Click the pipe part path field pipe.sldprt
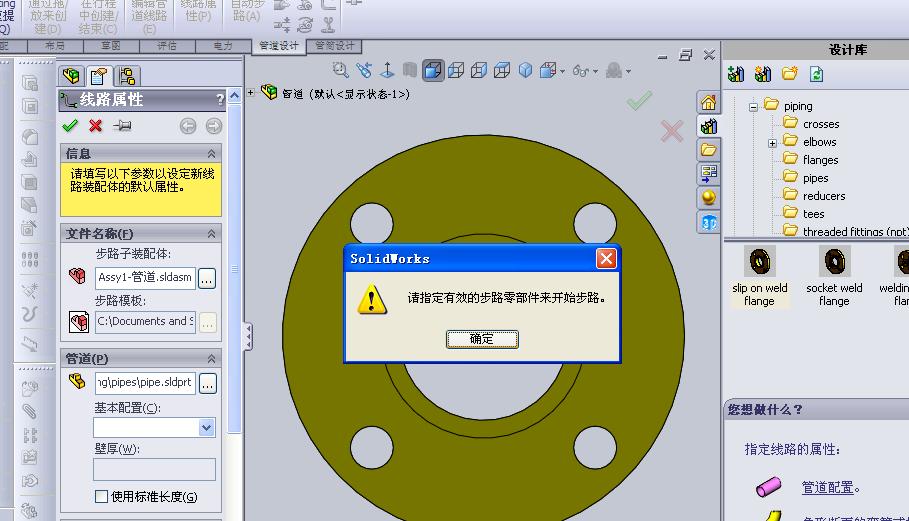Screen dimensions: 909x521 [x=145, y=382]
